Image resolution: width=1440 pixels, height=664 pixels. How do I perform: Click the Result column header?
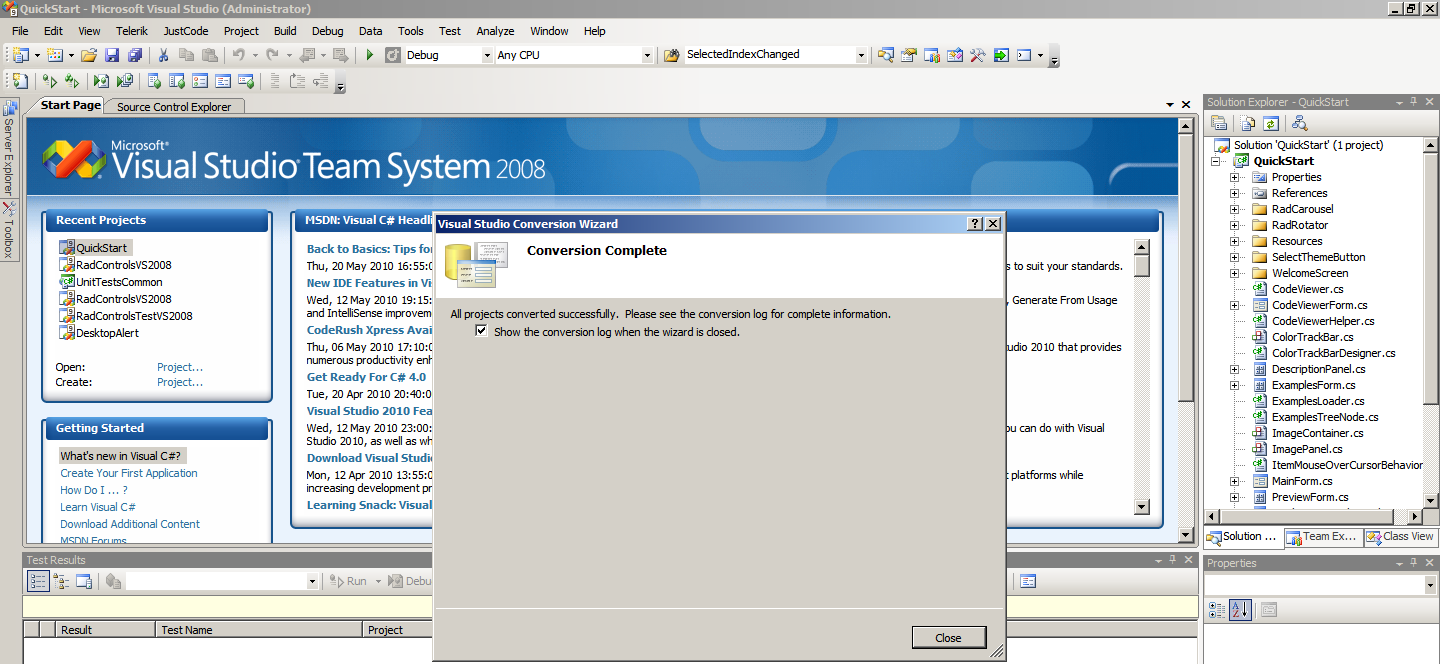point(105,630)
